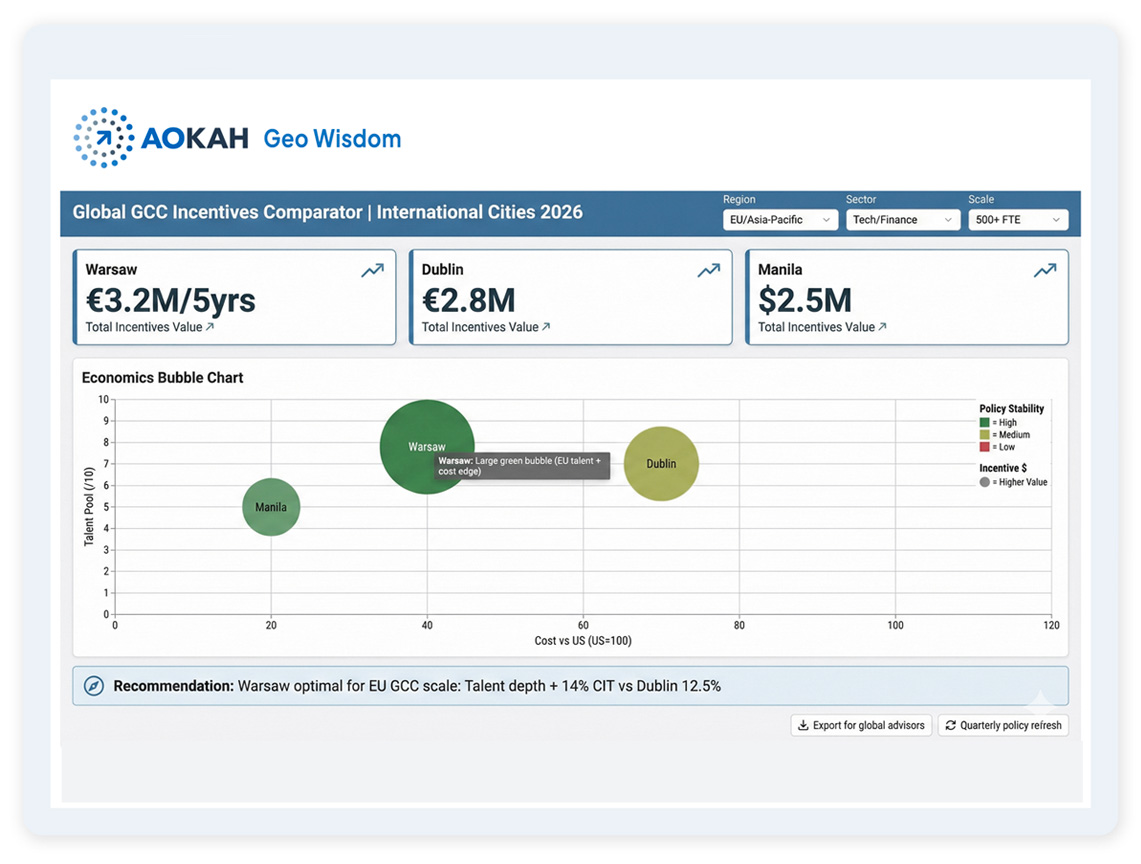Open Manila Total Incentives Value link
Screen dimensions: 1141x864
[x=822, y=328]
